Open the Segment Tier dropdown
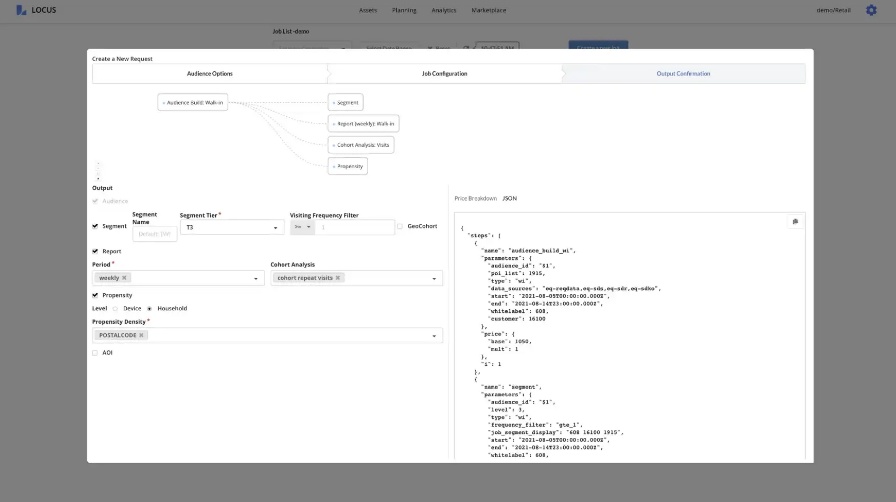Screen dimensions: 896x502 click(232, 228)
